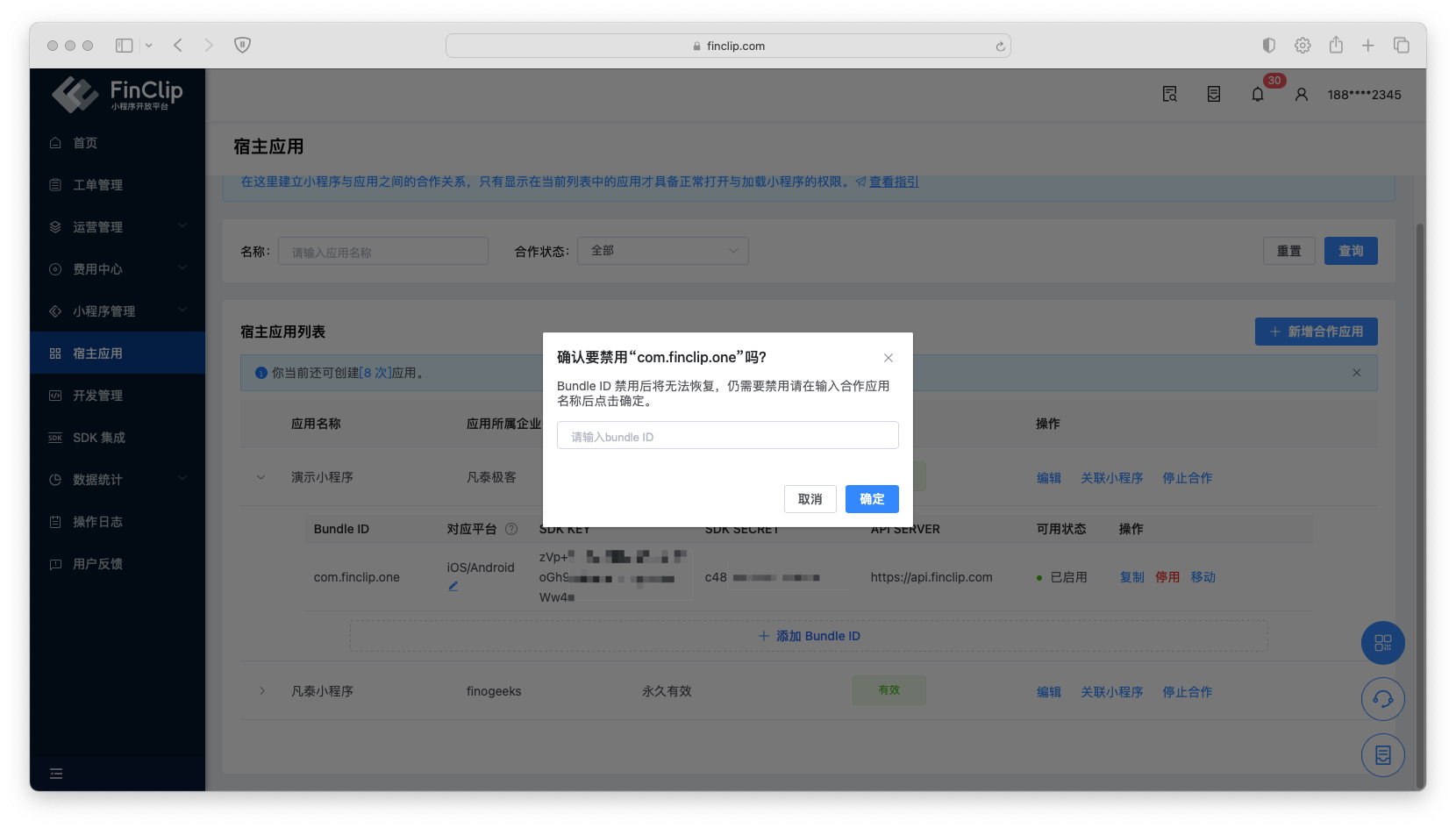Click 取消 in the dialog
Screen dimensions: 1456x828
tap(810, 499)
